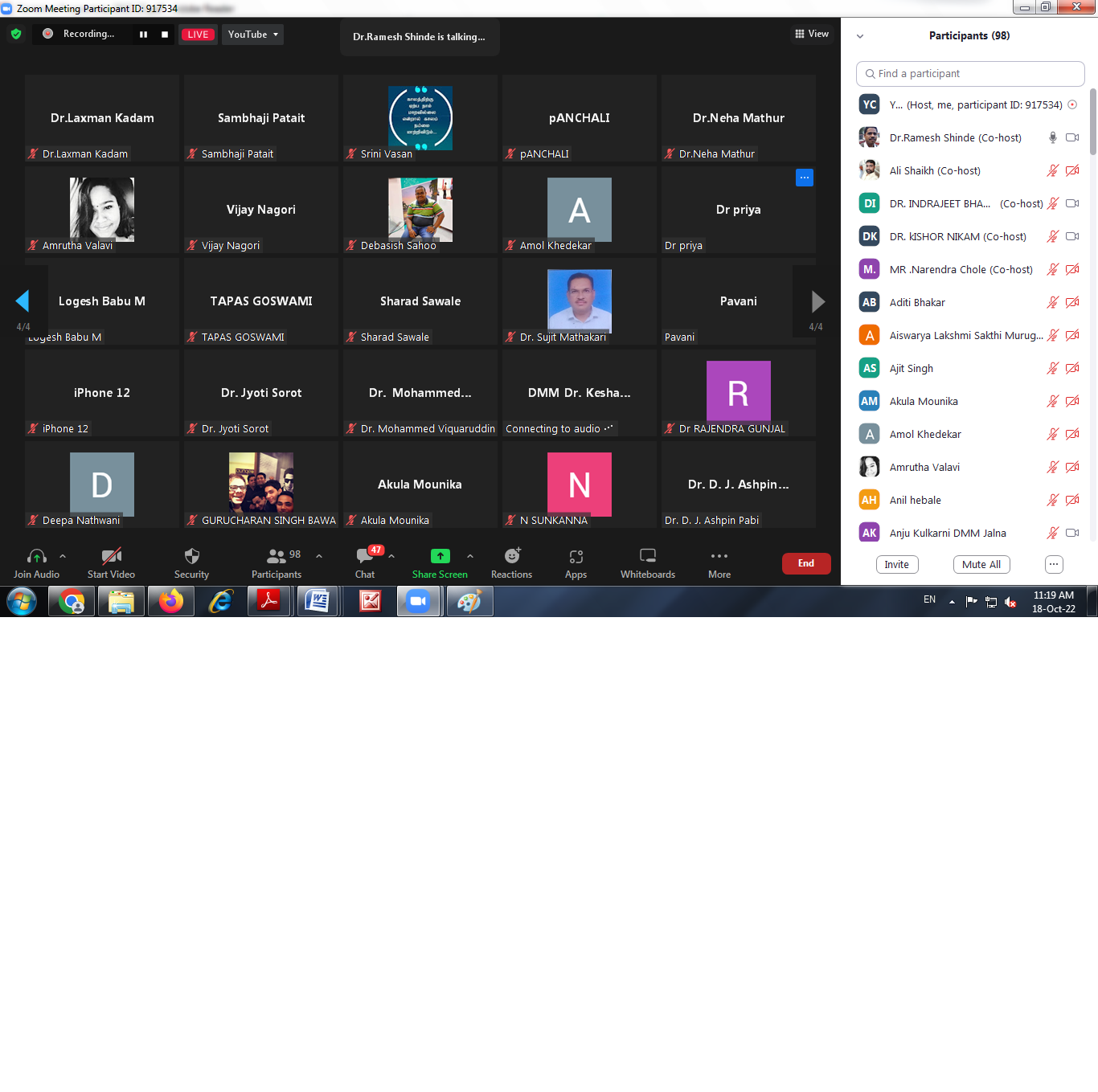The image size is (1098, 1092).
Task: Click the red End meeting button
Action: pos(806,563)
